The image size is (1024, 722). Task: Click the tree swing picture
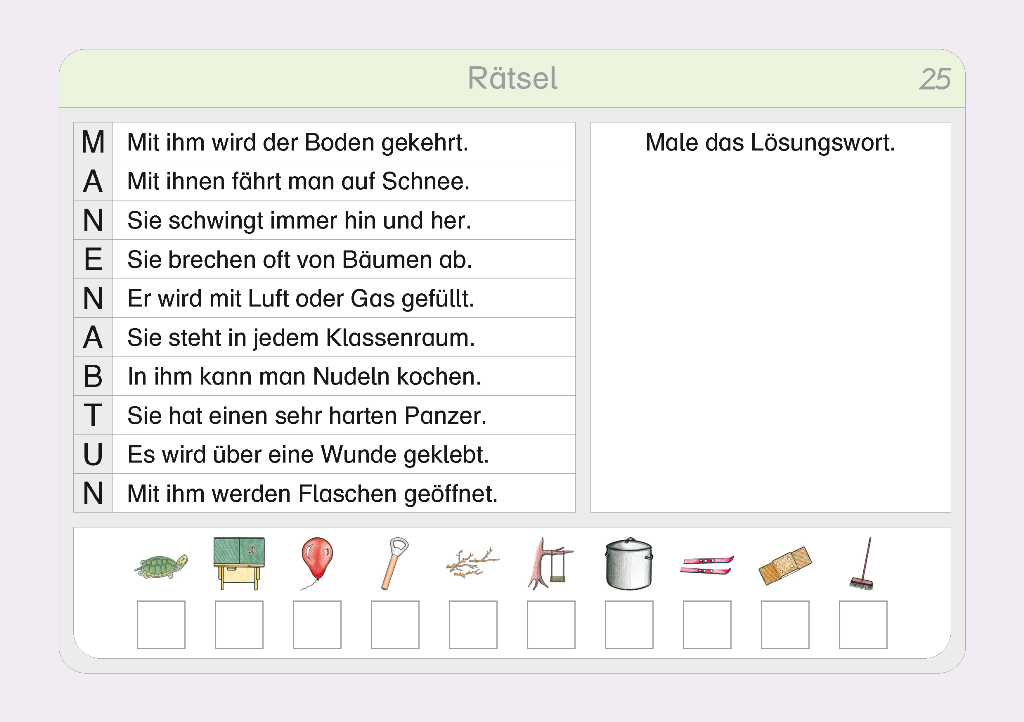coord(550,563)
